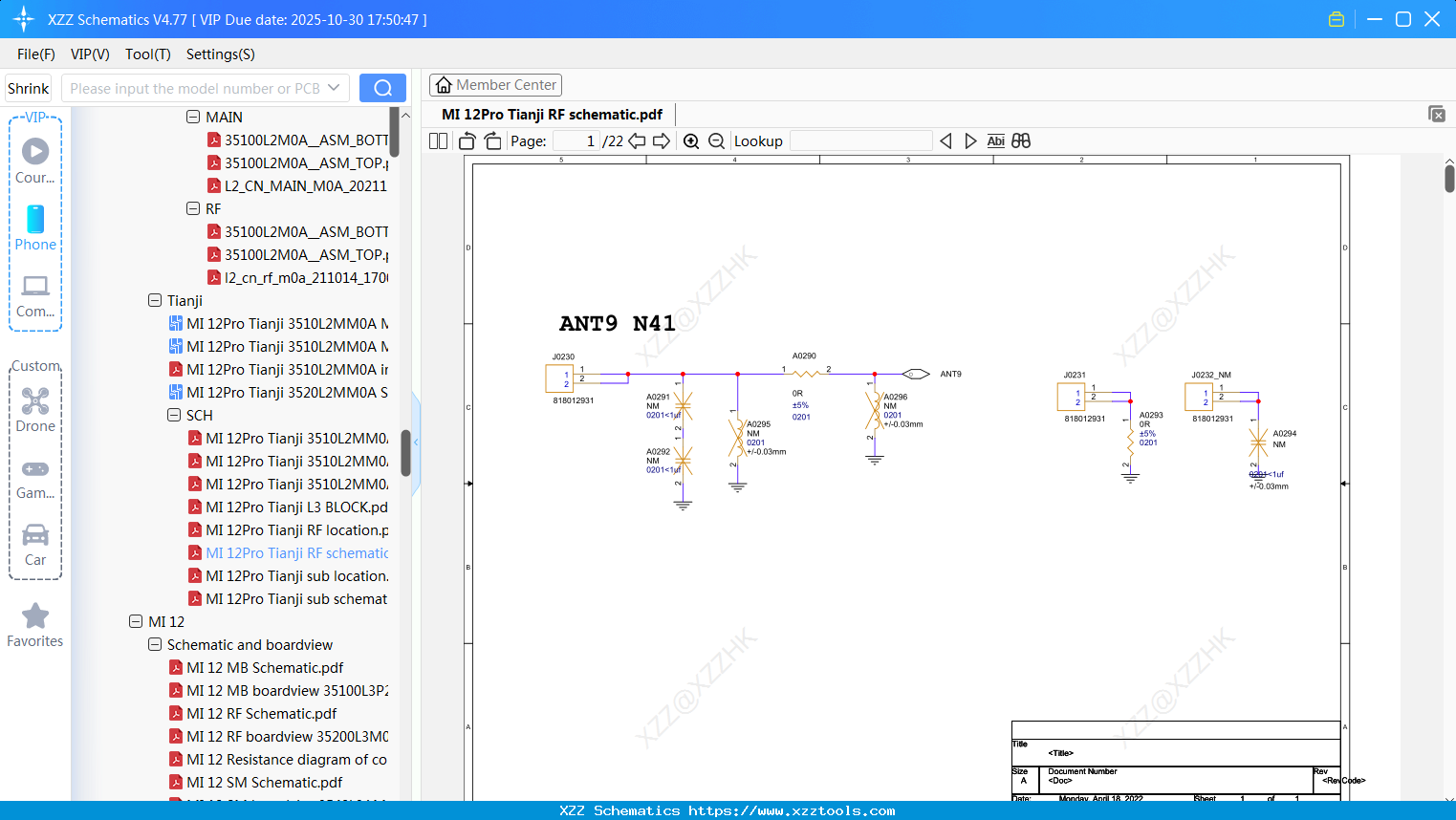Open the Member Center

click(495, 84)
